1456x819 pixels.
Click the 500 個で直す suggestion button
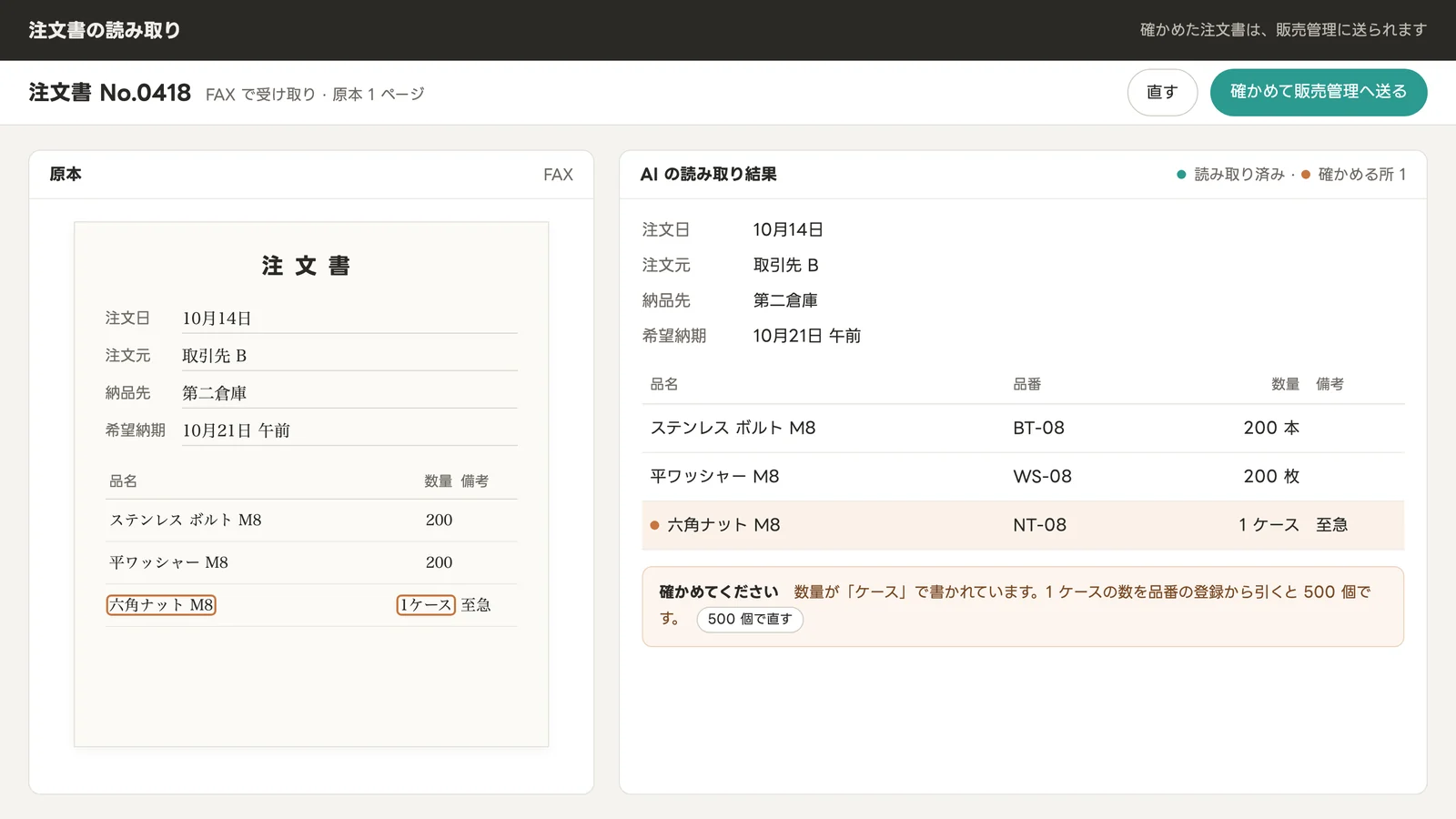tap(750, 619)
